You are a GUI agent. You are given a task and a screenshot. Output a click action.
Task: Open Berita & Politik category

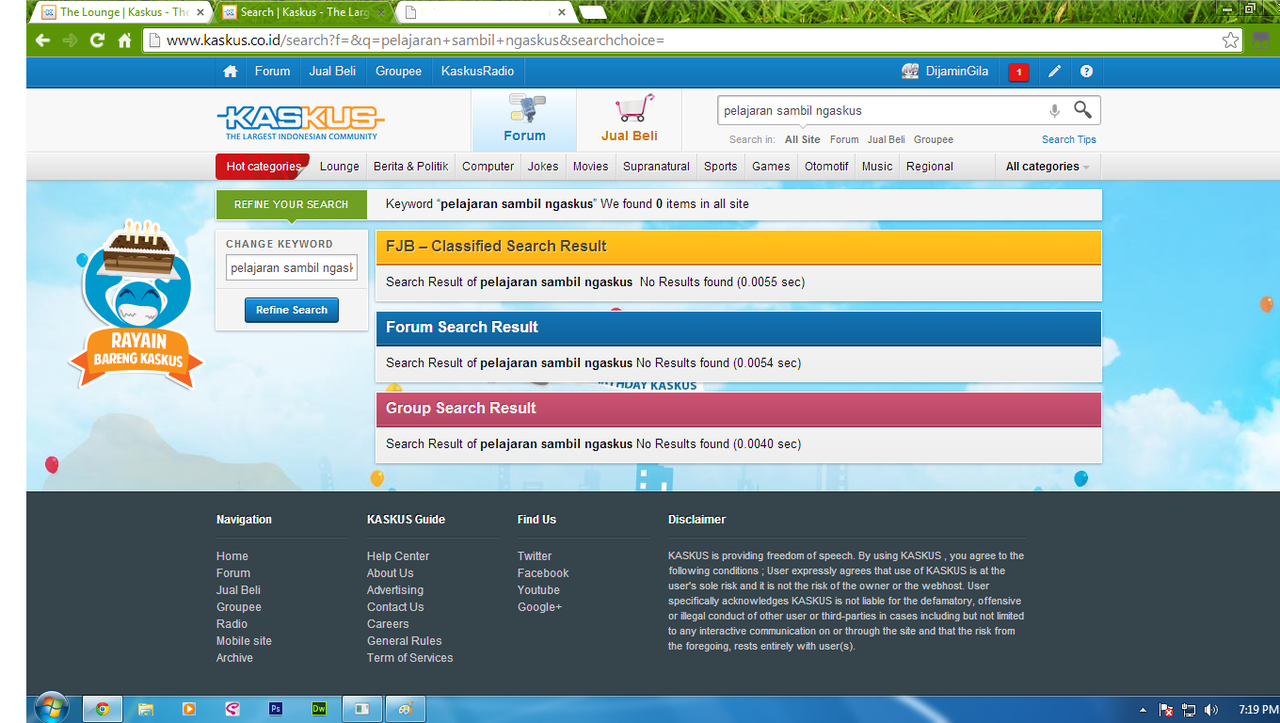pyautogui.click(x=411, y=166)
